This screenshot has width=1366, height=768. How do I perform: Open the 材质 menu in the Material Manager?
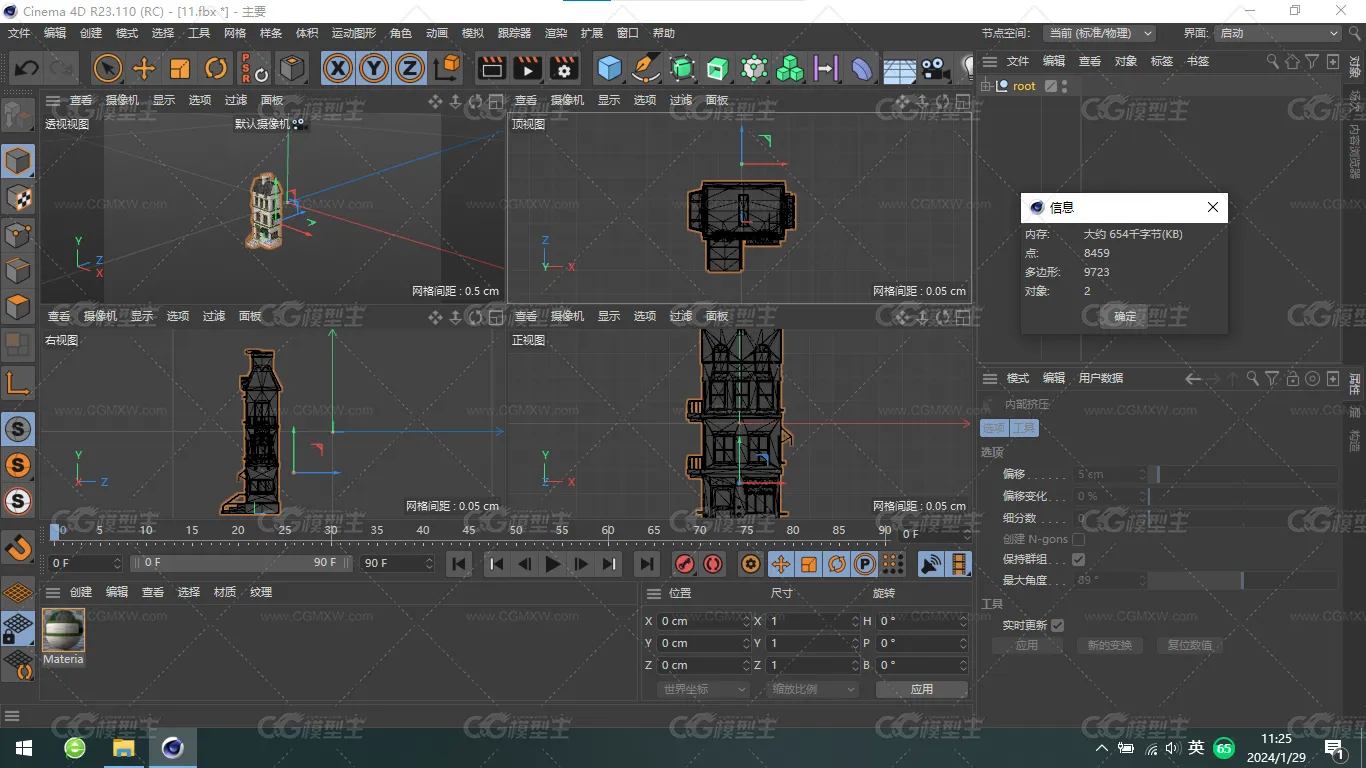click(225, 592)
